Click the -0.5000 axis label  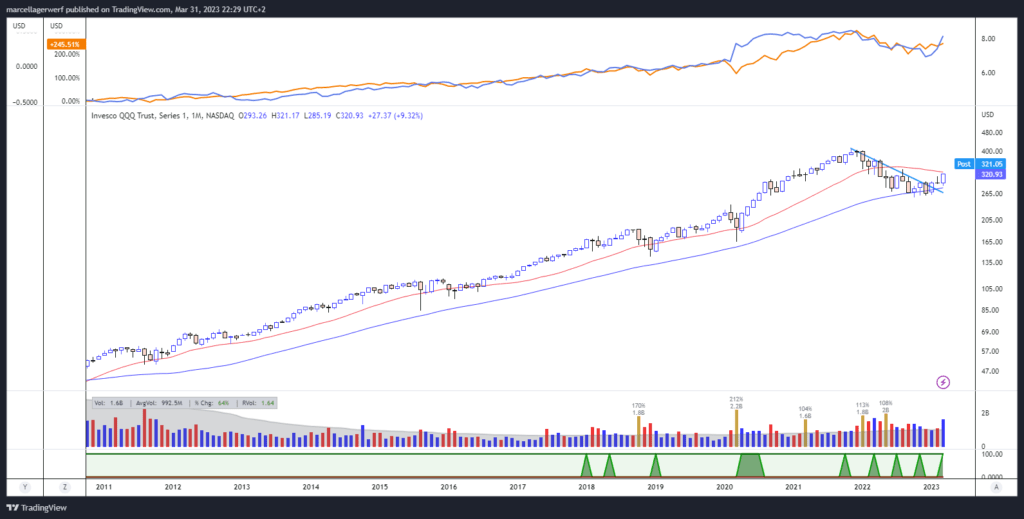click(26, 102)
